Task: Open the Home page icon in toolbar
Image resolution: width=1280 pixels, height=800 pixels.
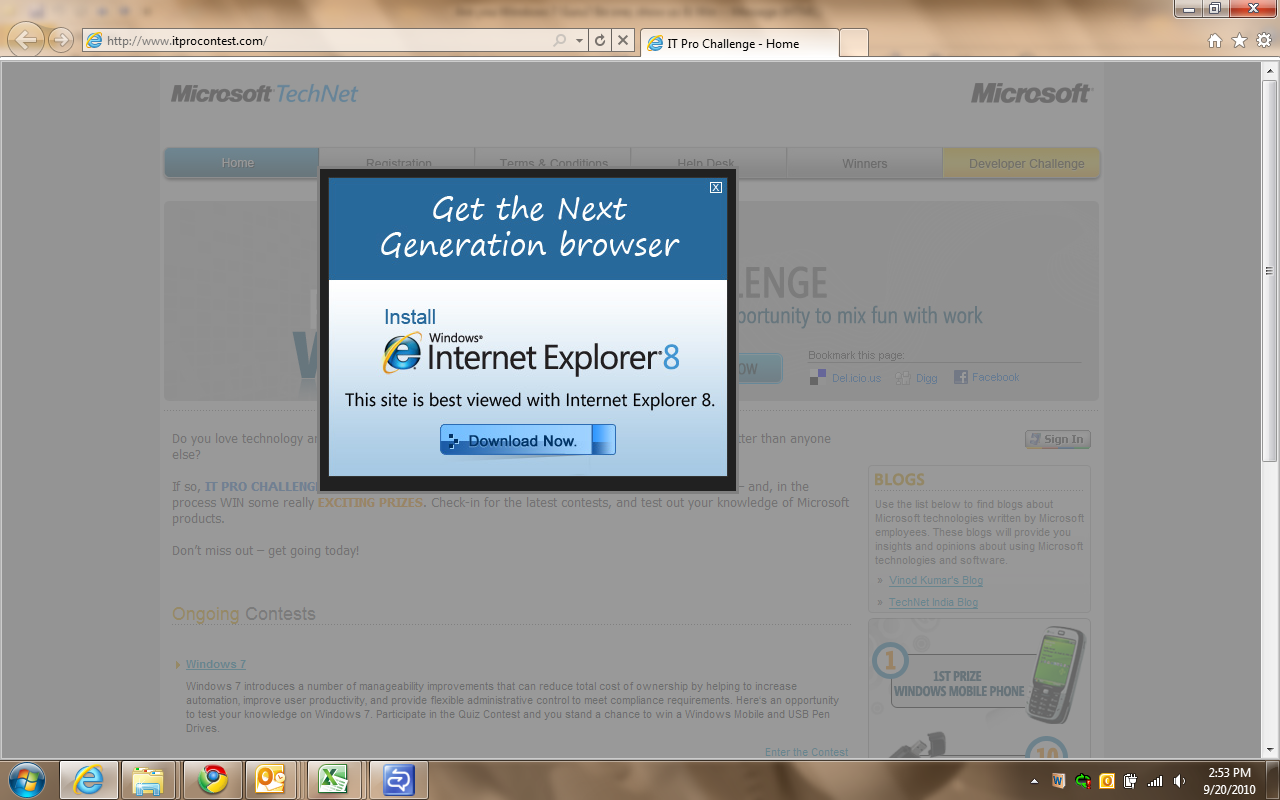Action: (1215, 41)
